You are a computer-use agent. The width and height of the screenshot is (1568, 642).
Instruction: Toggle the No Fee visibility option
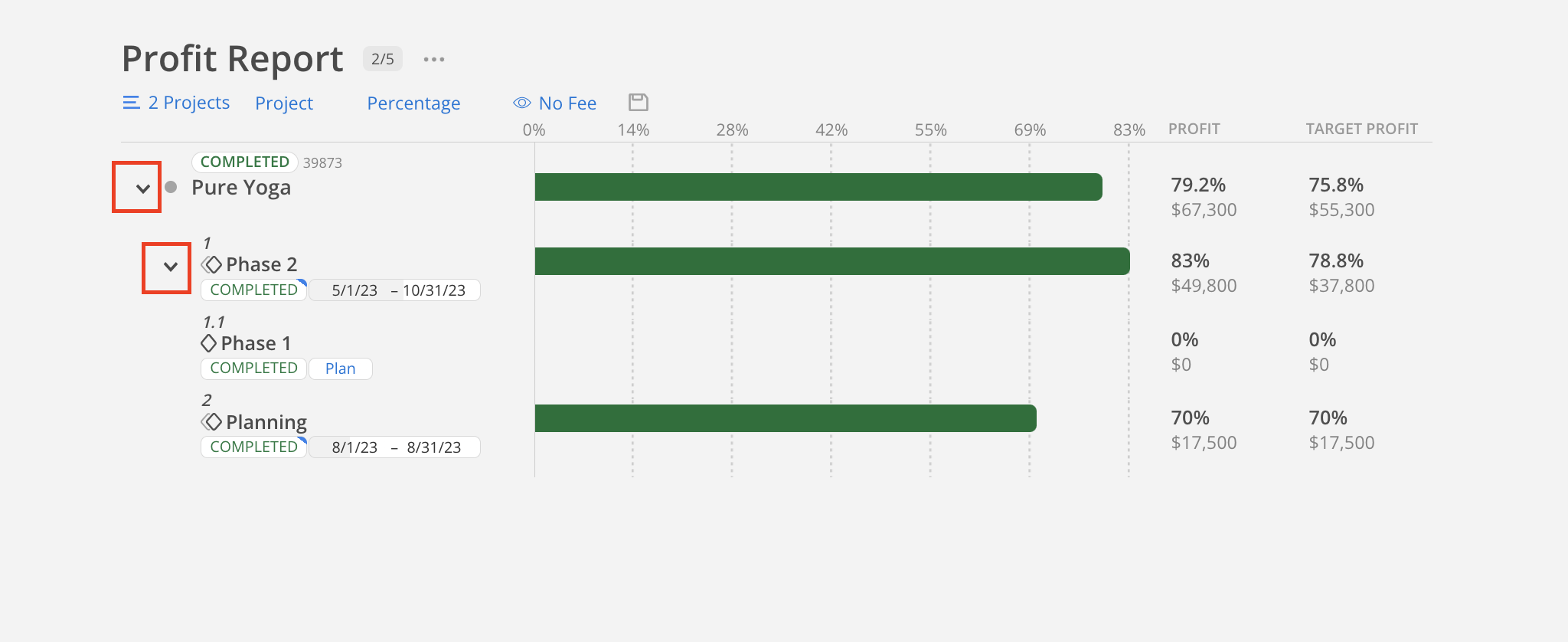(567, 102)
